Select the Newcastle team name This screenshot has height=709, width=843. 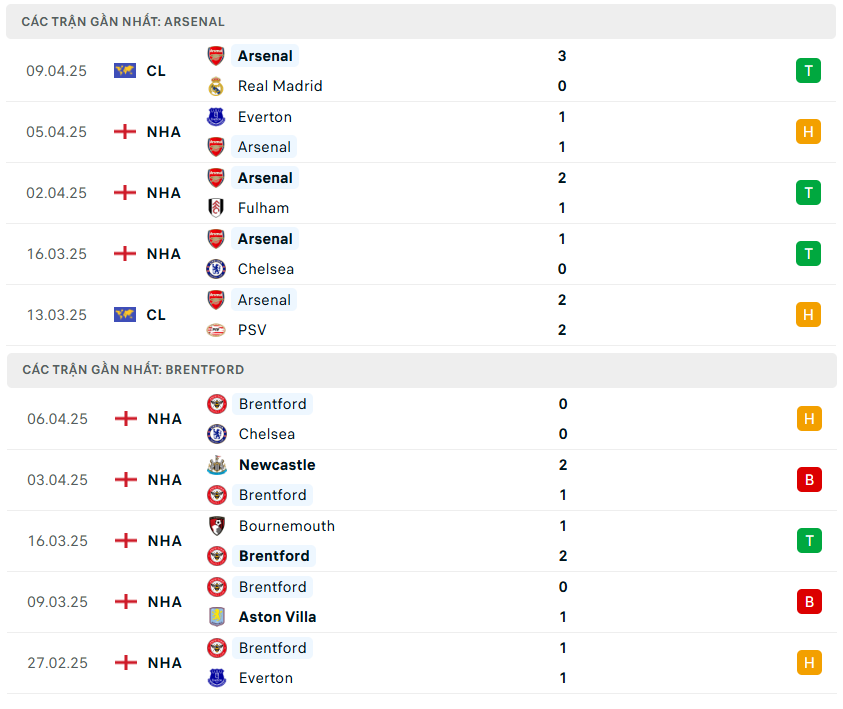click(277, 465)
